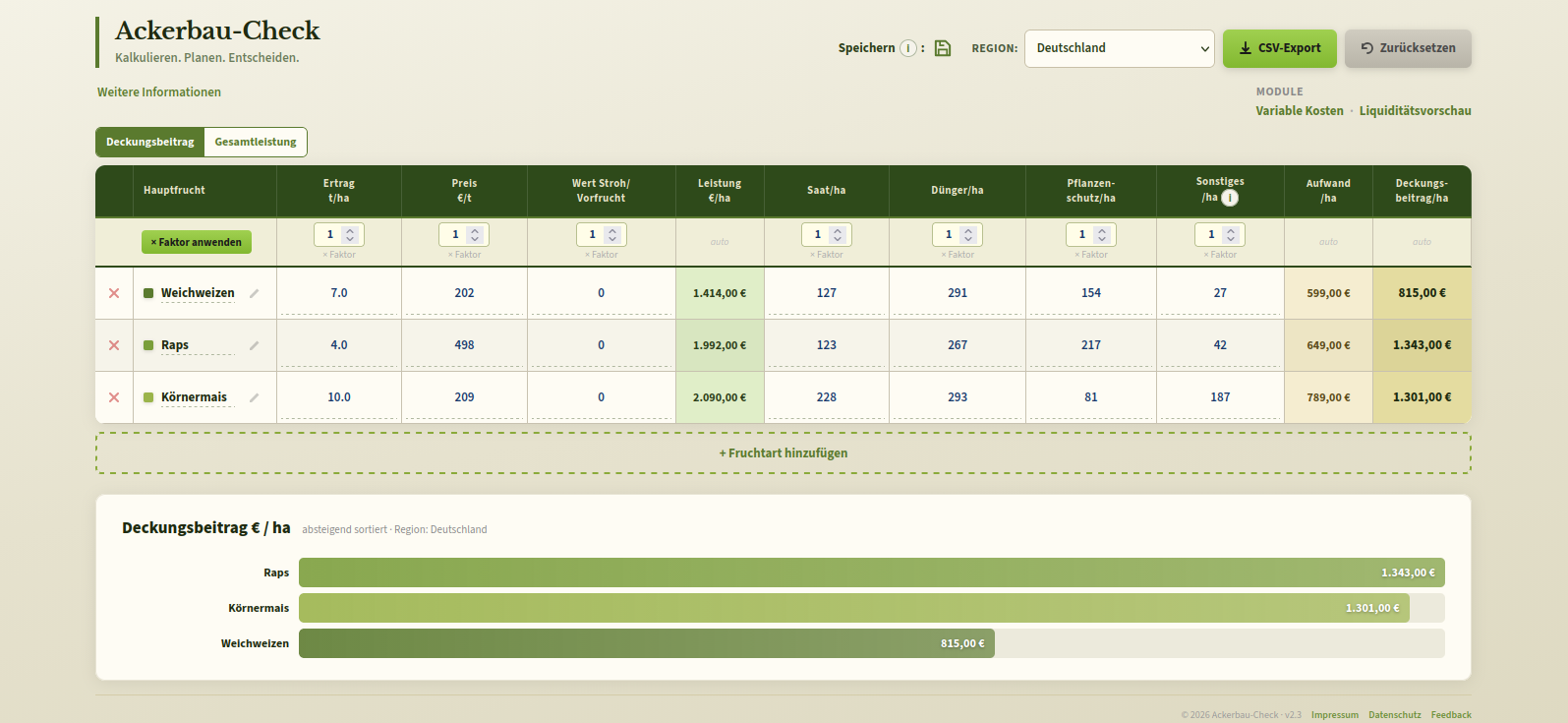Click the save disk icon next to Speichern
The image size is (1568, 723).
coord(942,48)
